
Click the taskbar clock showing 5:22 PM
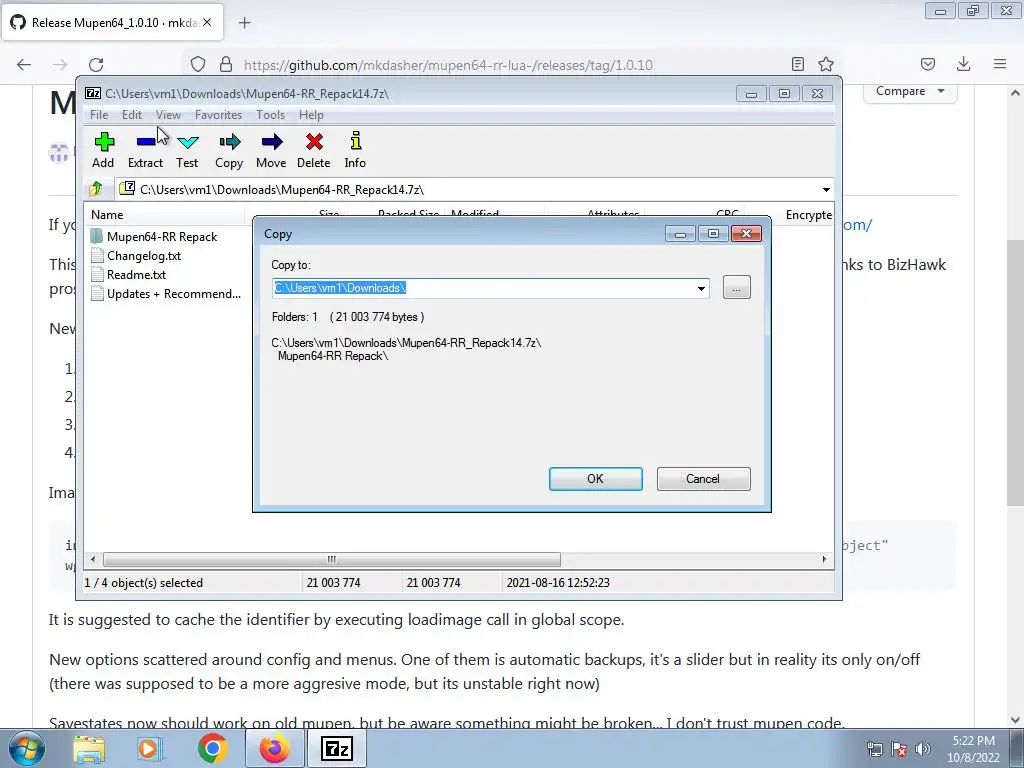point(973,749)
